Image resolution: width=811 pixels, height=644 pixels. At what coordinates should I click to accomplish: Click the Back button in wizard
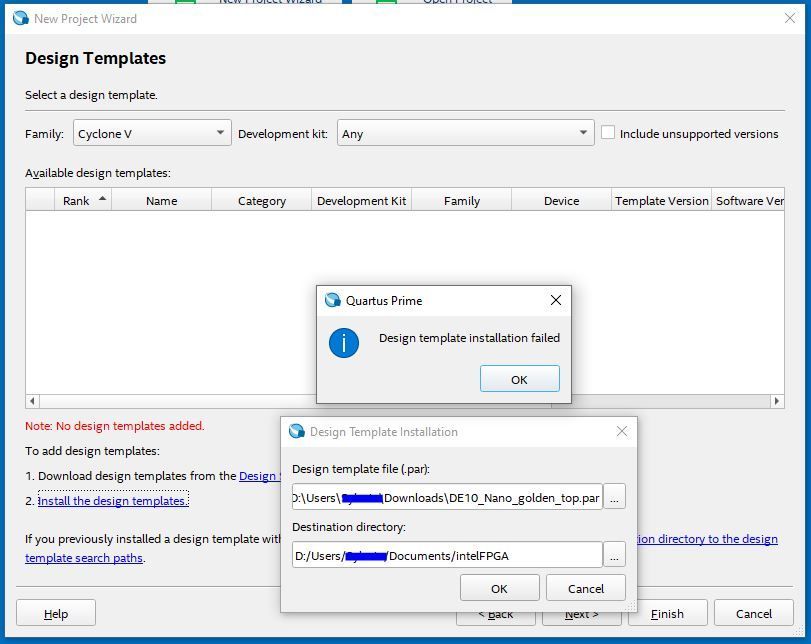(x=495, y=619)
